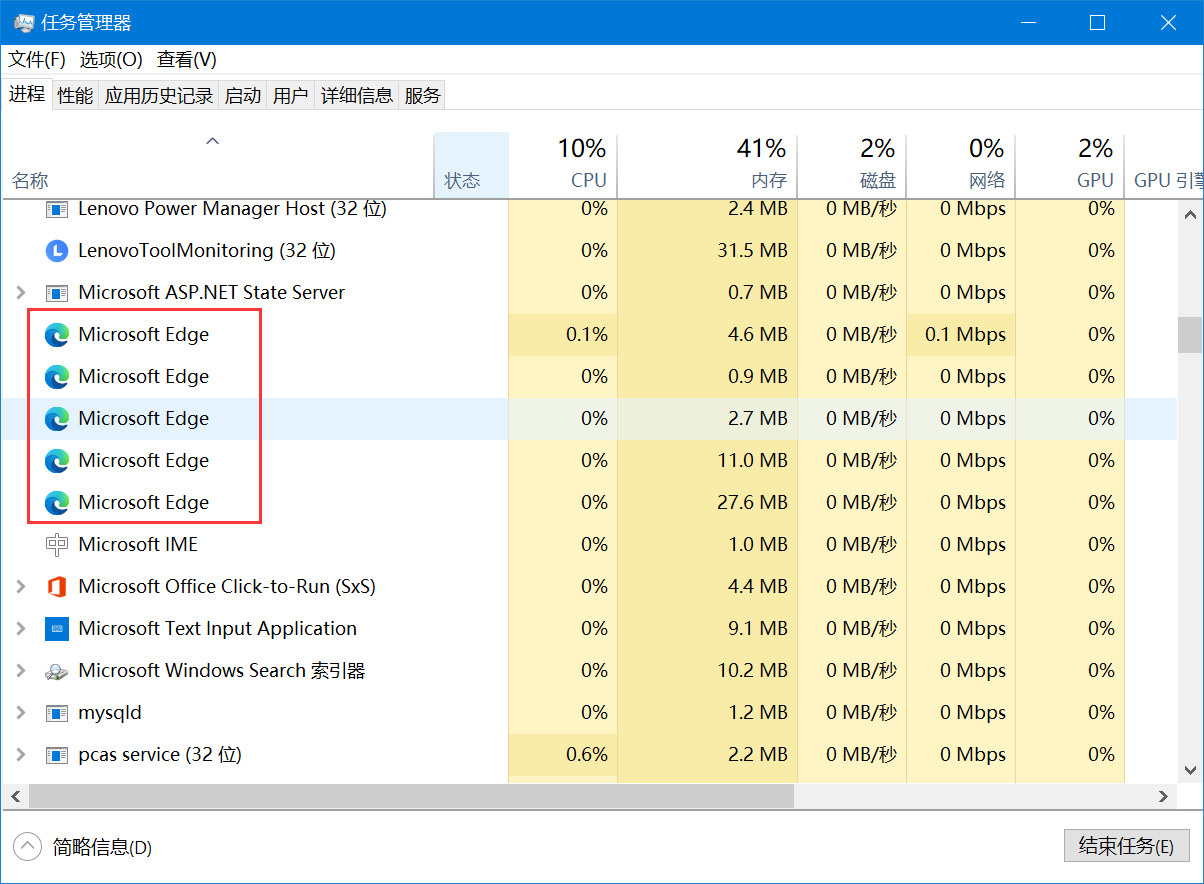Click the Microsoft Office Click-to-Run icon

pos(57,587)
